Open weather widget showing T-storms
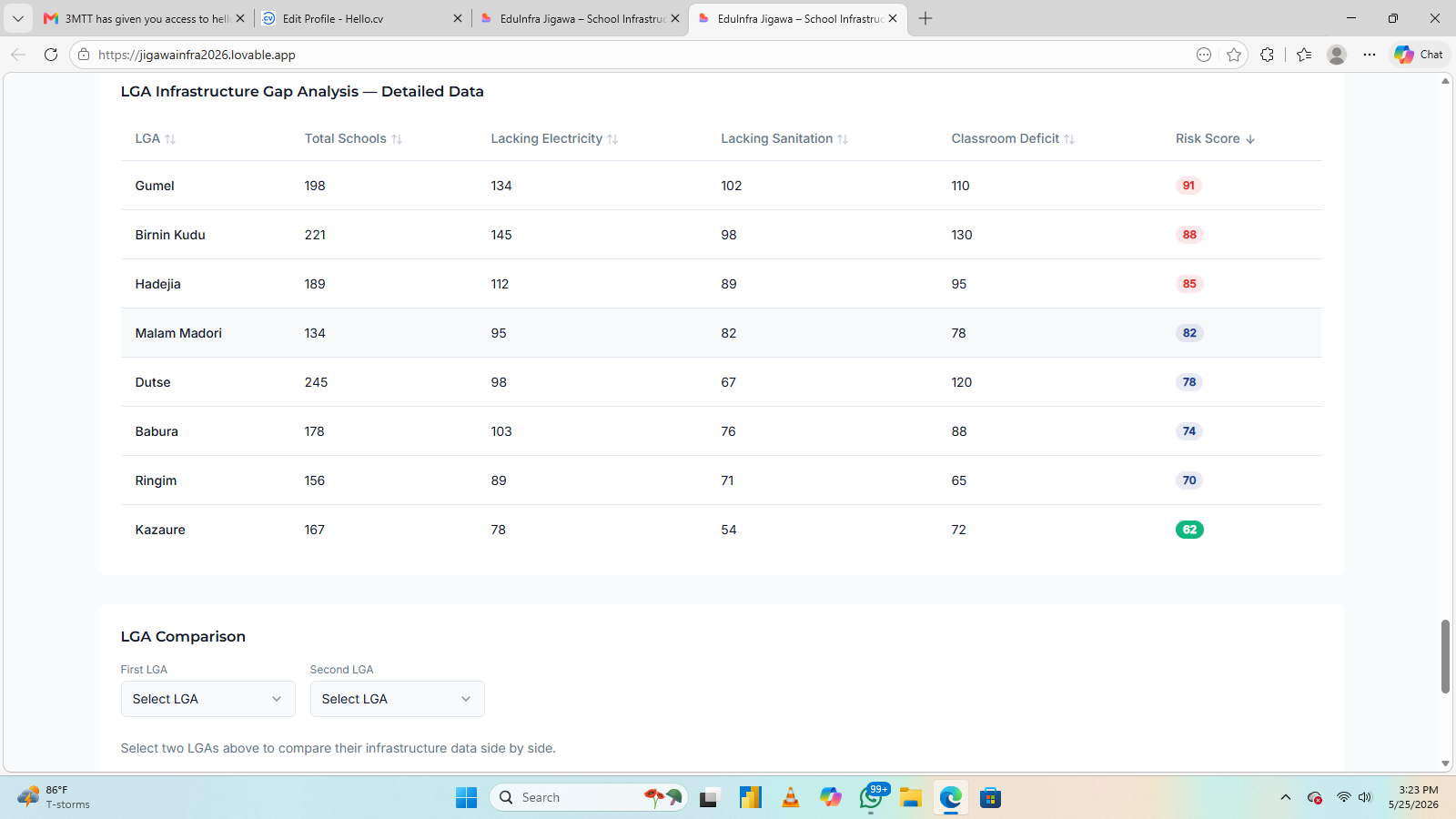This screenshot has width=1456, height=819. [55, 798]
